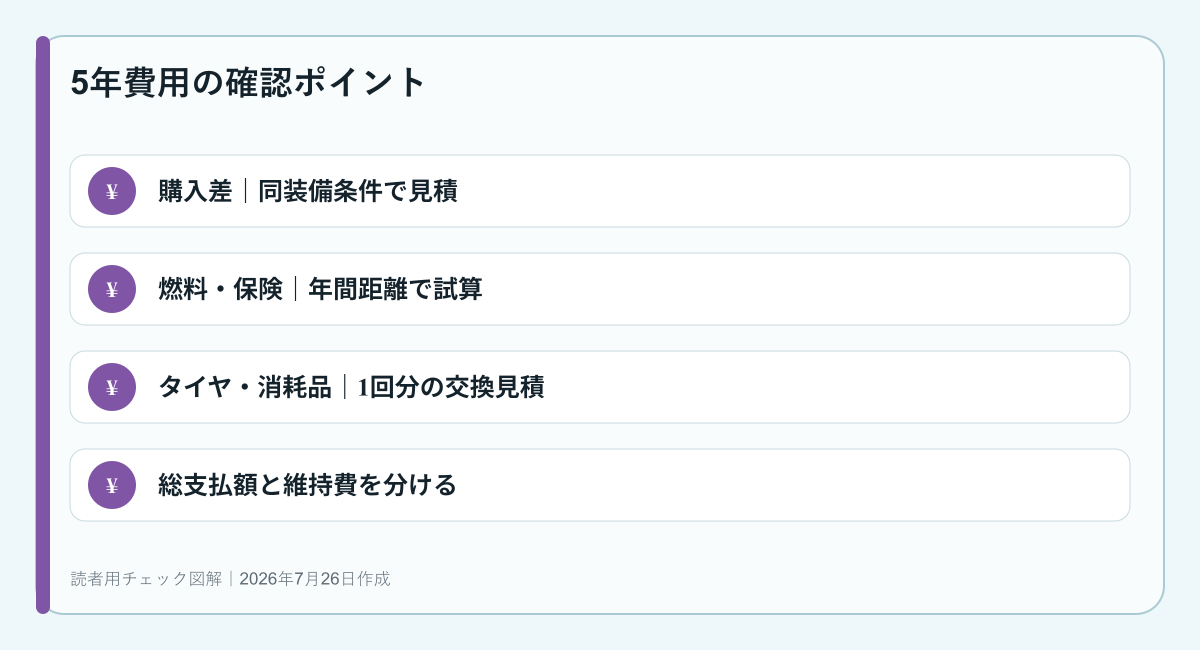Click the タイヤ・消耗品 label text
The image size is (1200, 650).
245,387
